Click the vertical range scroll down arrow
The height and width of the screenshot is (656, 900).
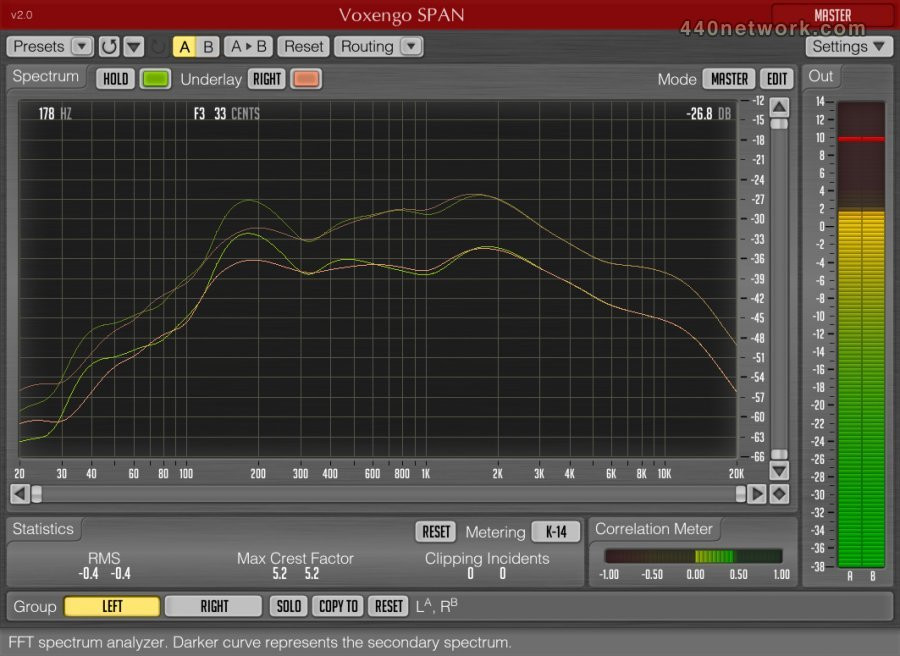pyautogui.click(x=779, y=471)
